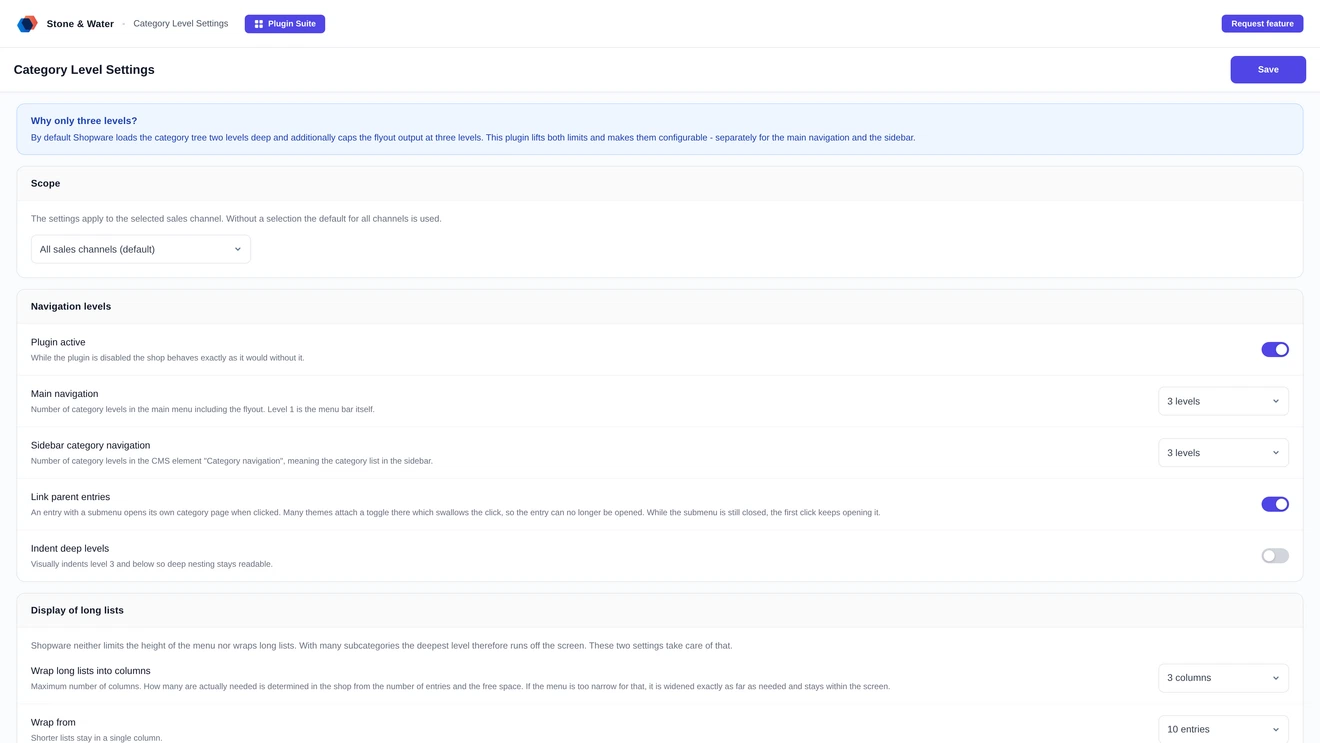Open the Sidebar category navigation levels dropdown
Screen dimensions: 1320x743
click(x=1223, y=453)
